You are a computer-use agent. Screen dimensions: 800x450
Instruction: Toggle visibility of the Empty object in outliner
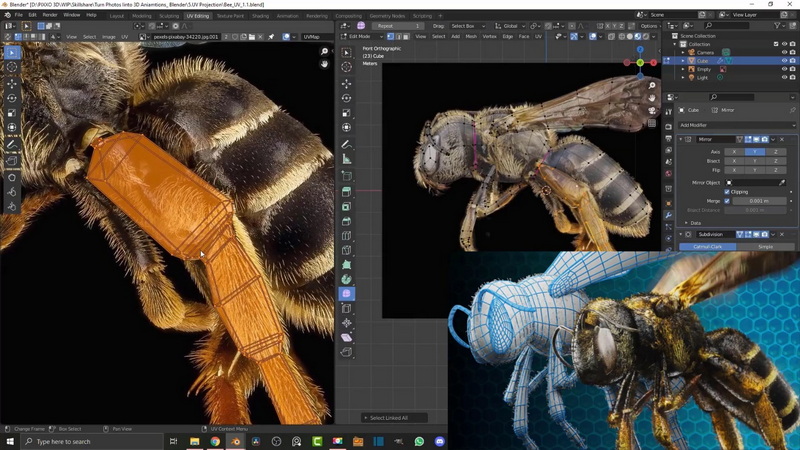[784, 69]
